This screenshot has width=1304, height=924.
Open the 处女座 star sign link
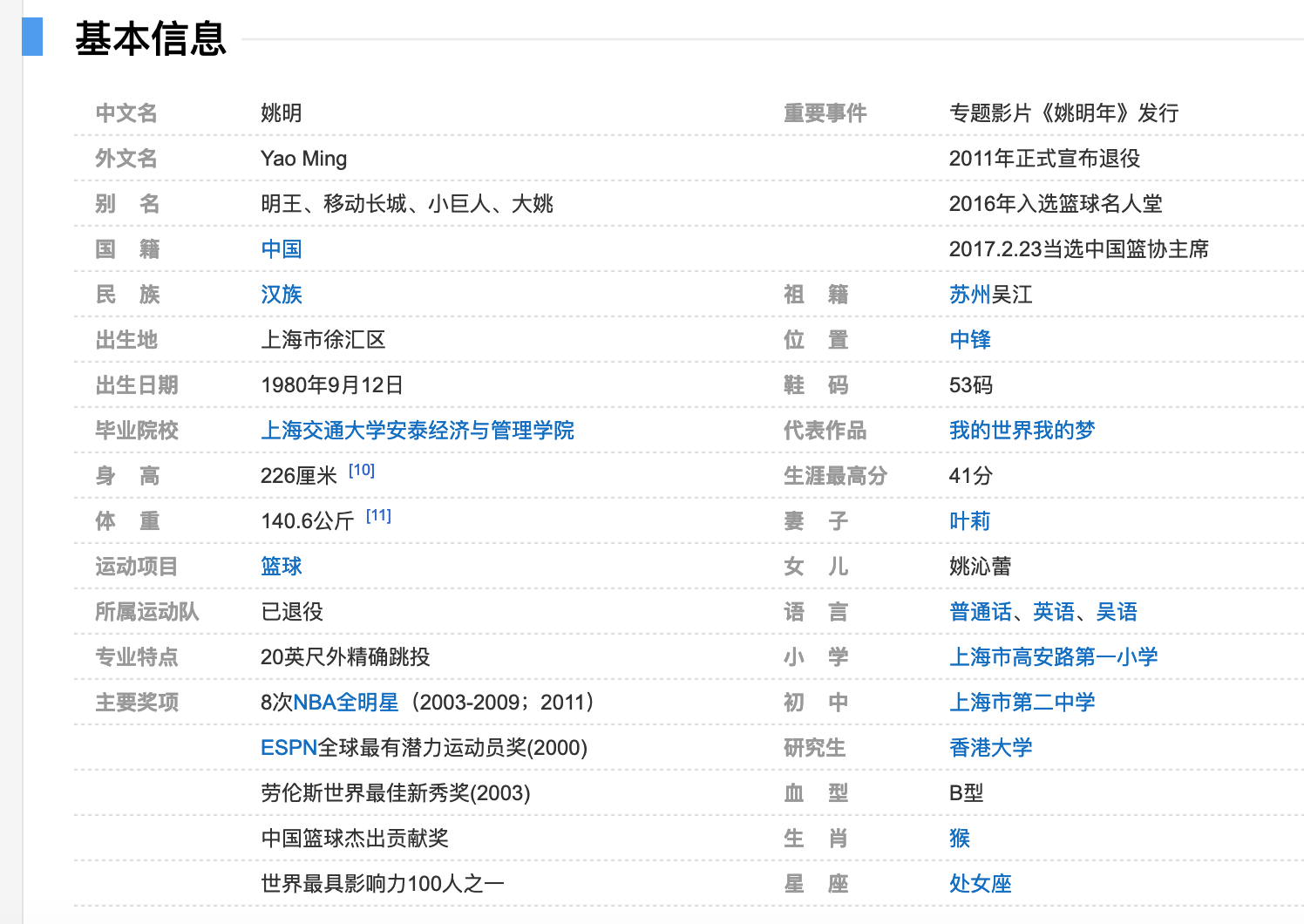coord(981,884)
